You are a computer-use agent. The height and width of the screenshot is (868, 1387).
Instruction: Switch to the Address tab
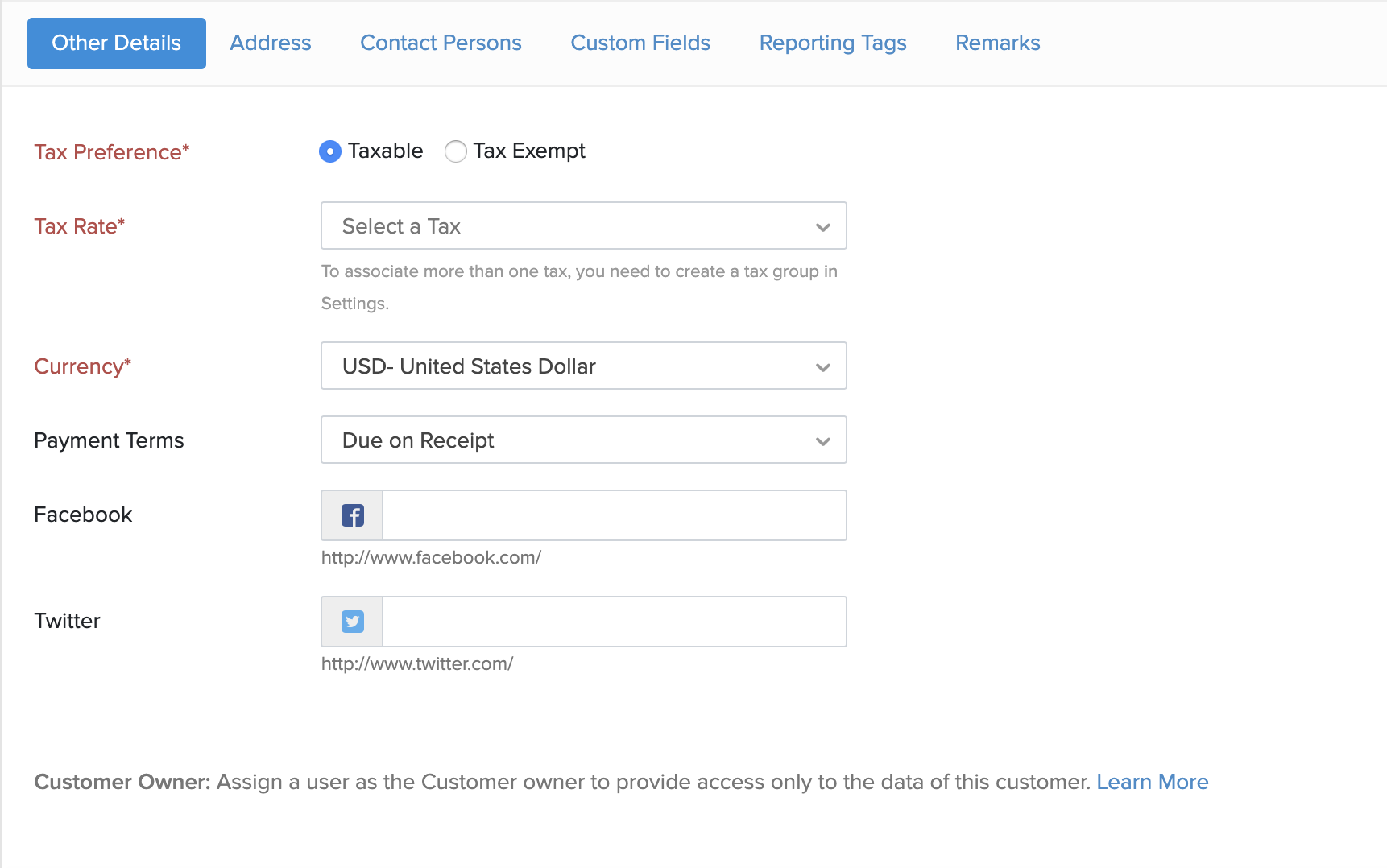[270, 43]
